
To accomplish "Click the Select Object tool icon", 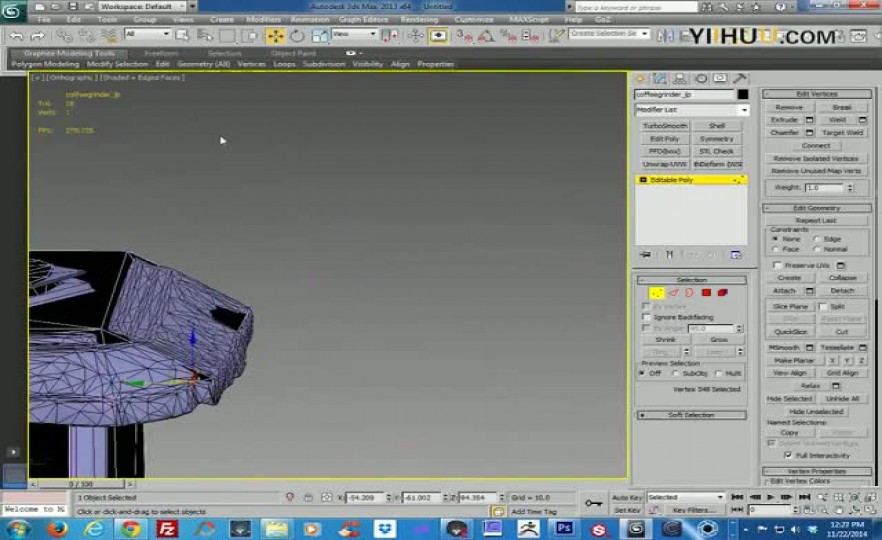I will [x=182, y=35].
